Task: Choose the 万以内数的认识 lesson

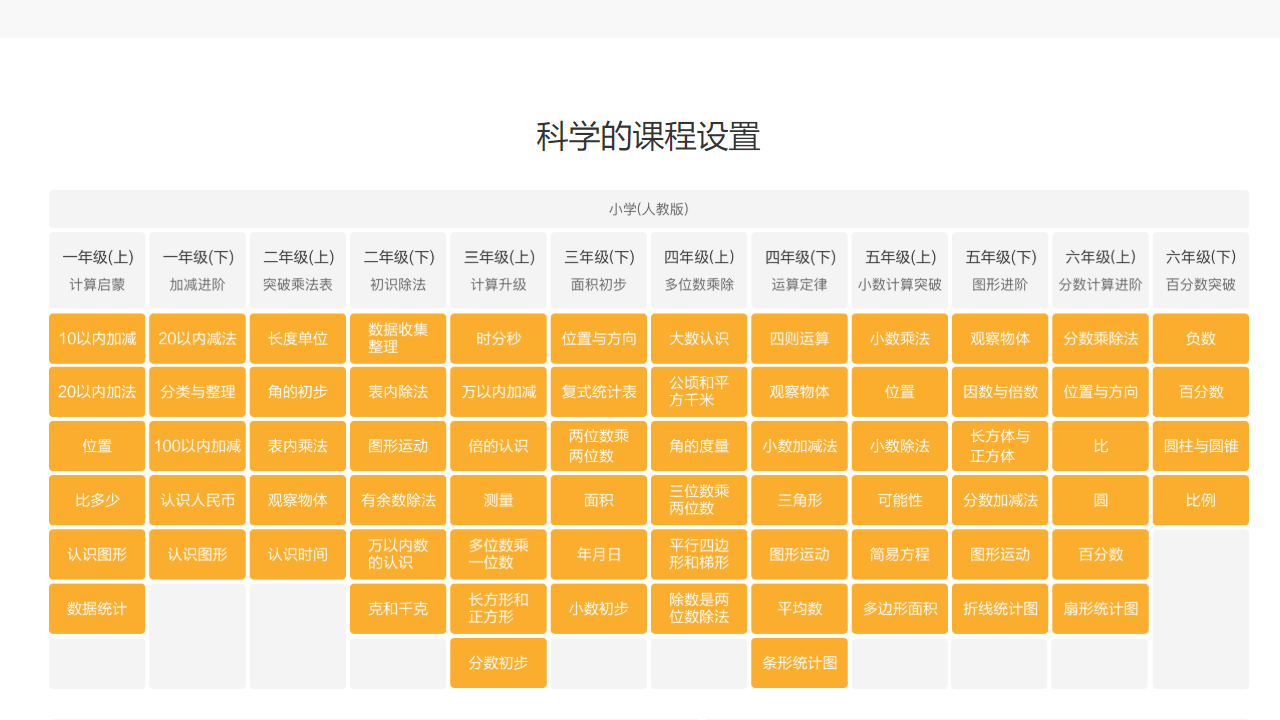Action: pyautogui.click(x=398, y=554)
